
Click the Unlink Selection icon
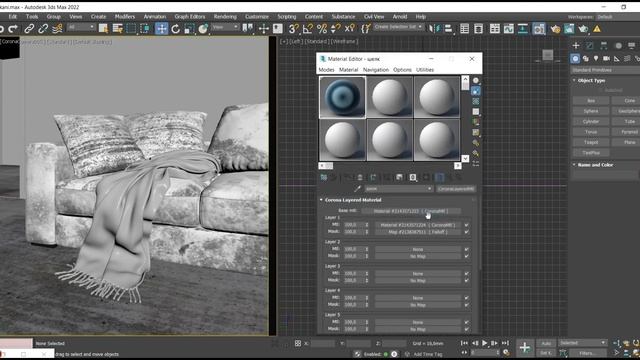[43, 29]
